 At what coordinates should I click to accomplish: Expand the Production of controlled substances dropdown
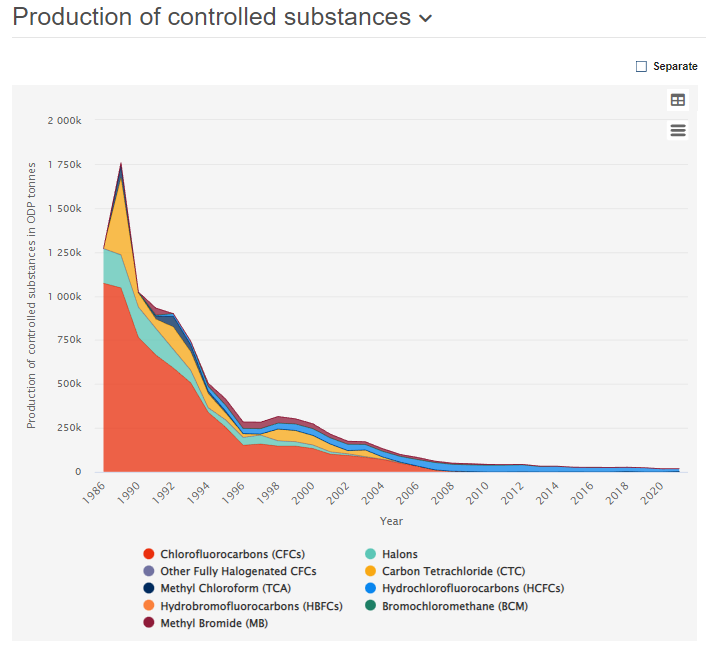point(426,19)
